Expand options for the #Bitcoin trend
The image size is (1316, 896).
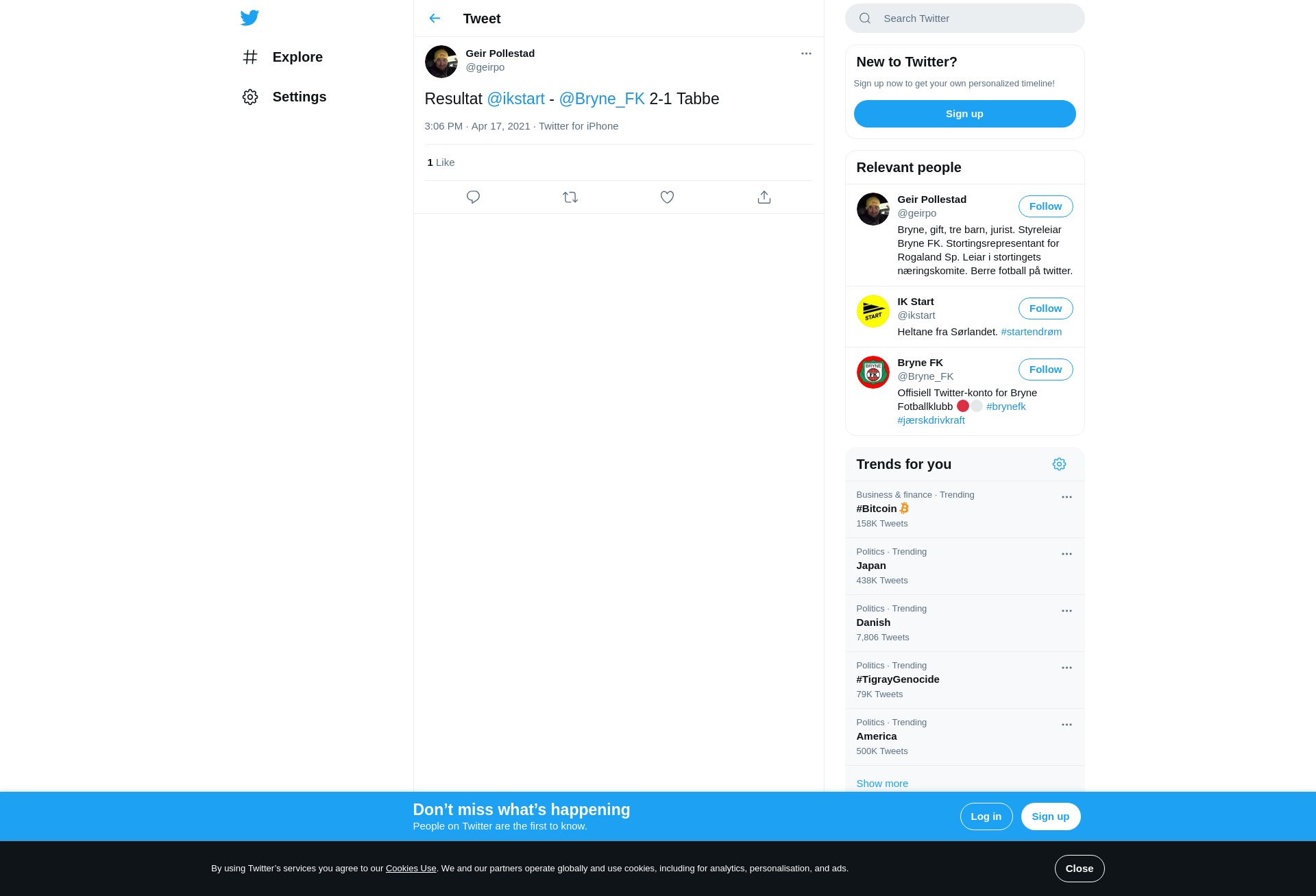[1067, 497]
